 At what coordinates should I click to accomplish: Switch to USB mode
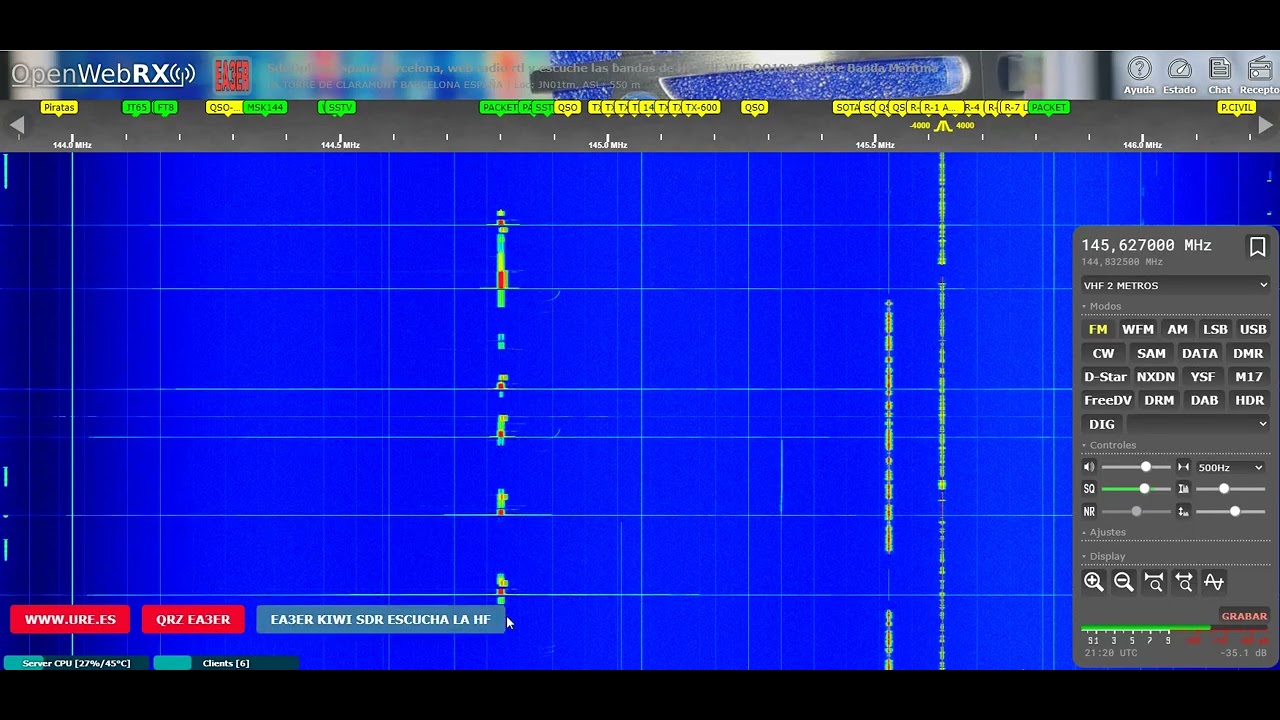pyautogui.click(x=1253, y=330)
